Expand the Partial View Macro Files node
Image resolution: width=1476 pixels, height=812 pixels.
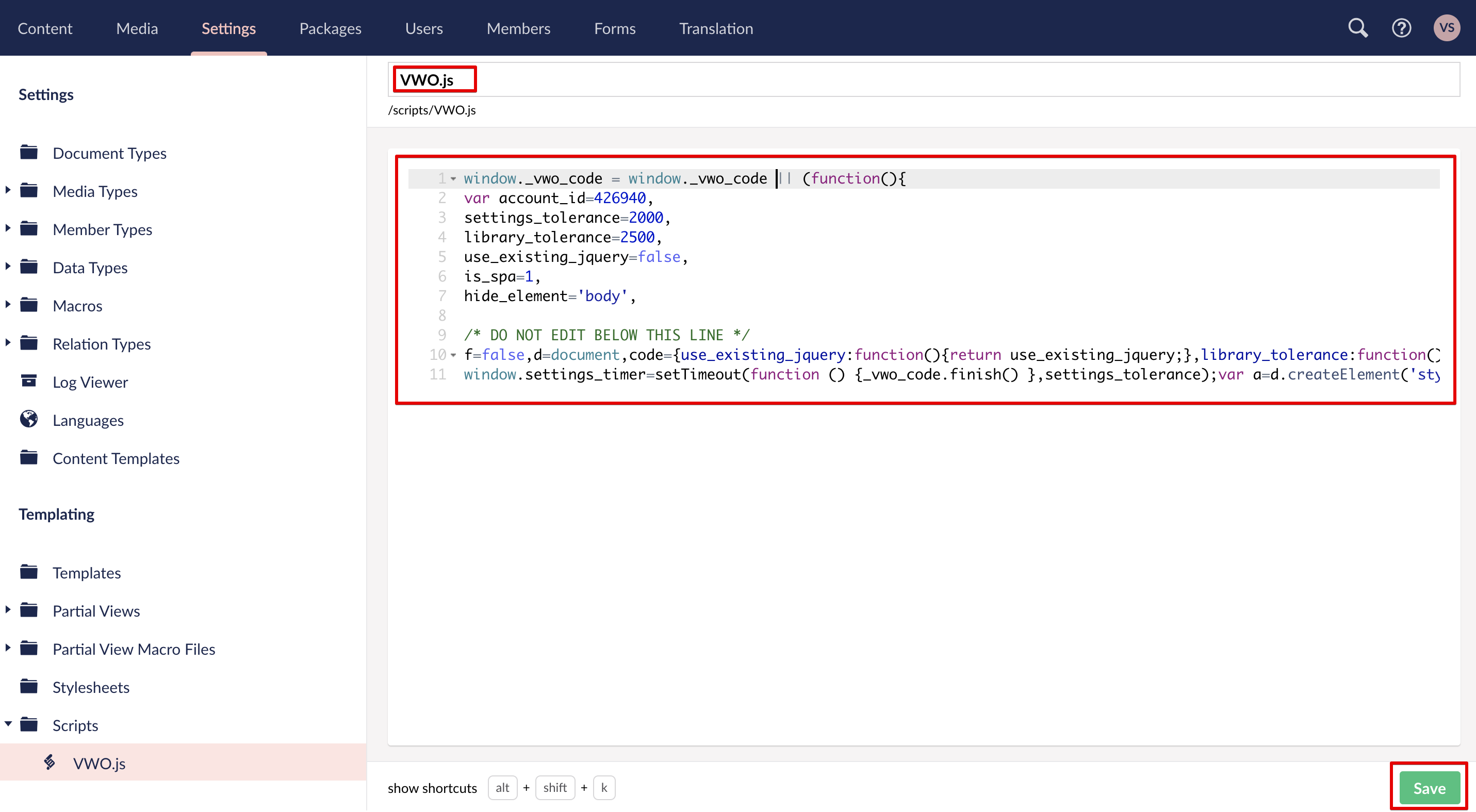(7, 648)
